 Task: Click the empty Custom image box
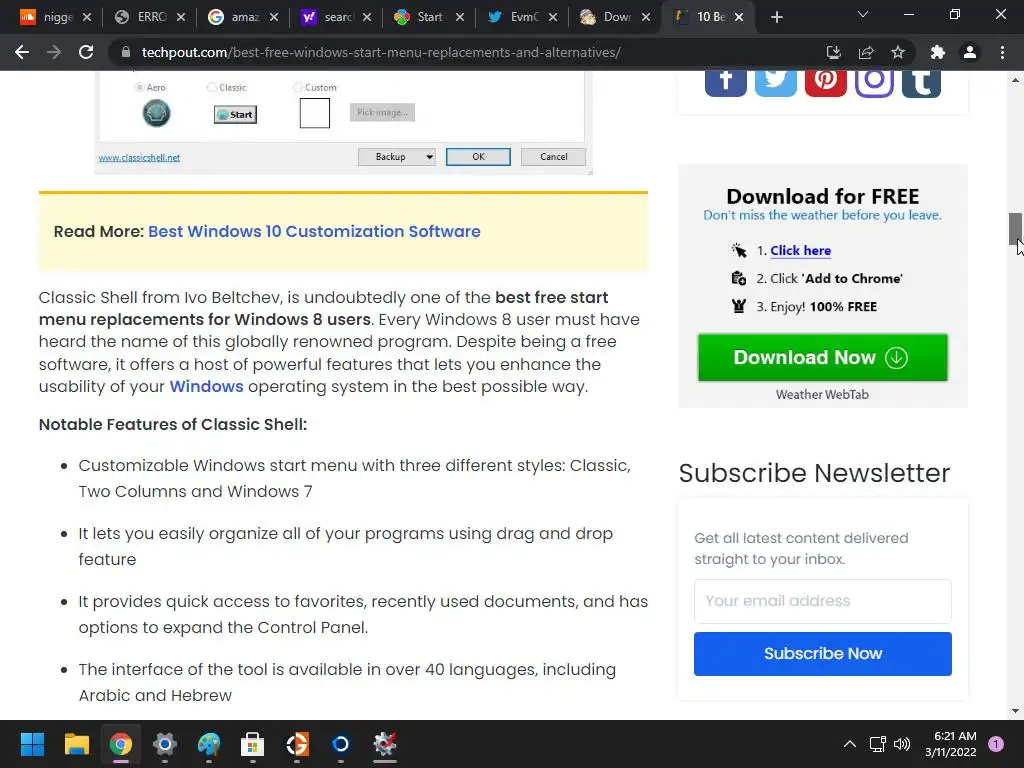pos(315,113)
